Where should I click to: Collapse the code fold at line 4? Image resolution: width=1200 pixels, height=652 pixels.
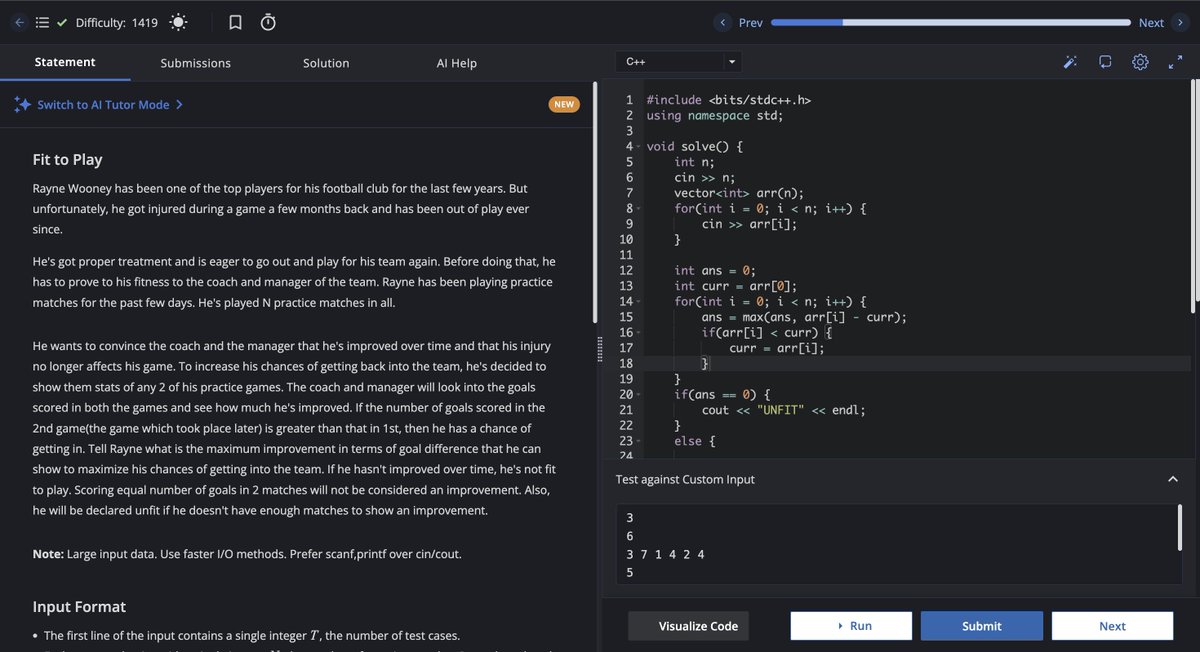coord(639,147)
